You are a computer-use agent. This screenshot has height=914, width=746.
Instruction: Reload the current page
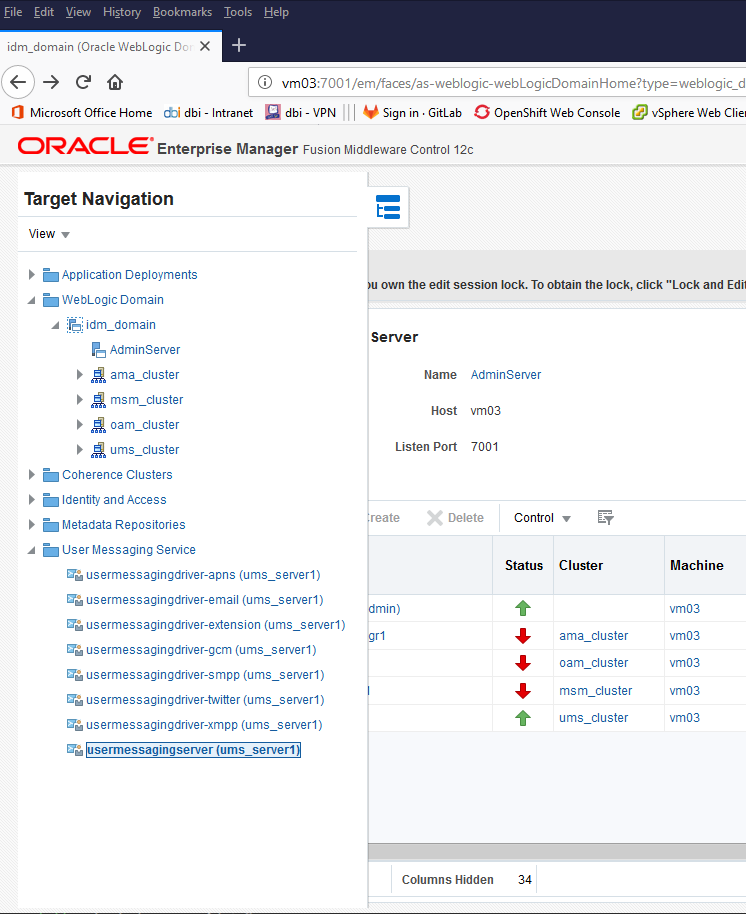[x=83, y=82]
